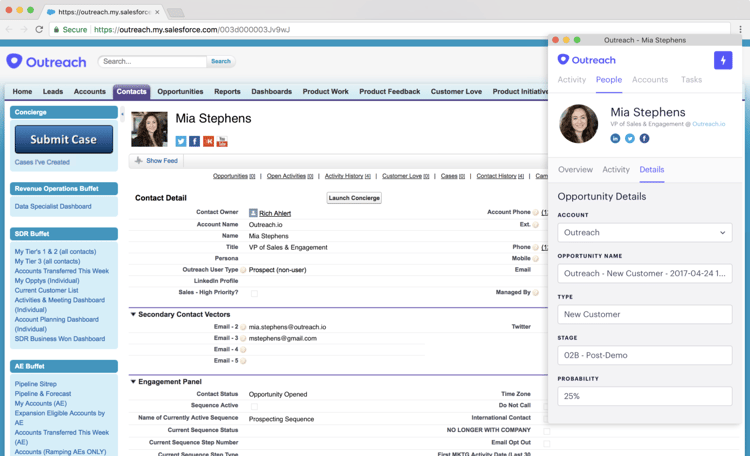Open the YouTube icon under the contact name
Image resolution: width=750 pixels, height=456 pixels.
(x=222, y=141)
